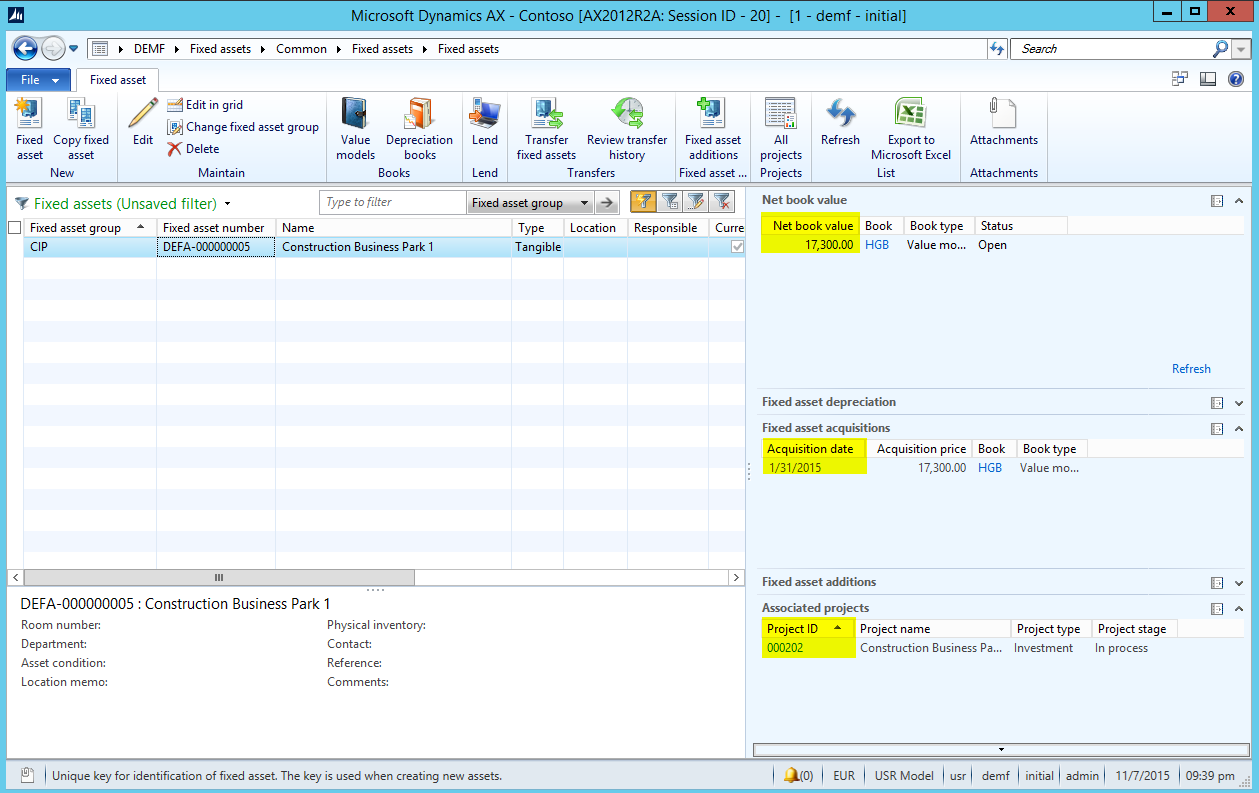Screen dimensions: 1259x793
Task: Tick the select-all checkbox in grid header
Action: [14, 228]
